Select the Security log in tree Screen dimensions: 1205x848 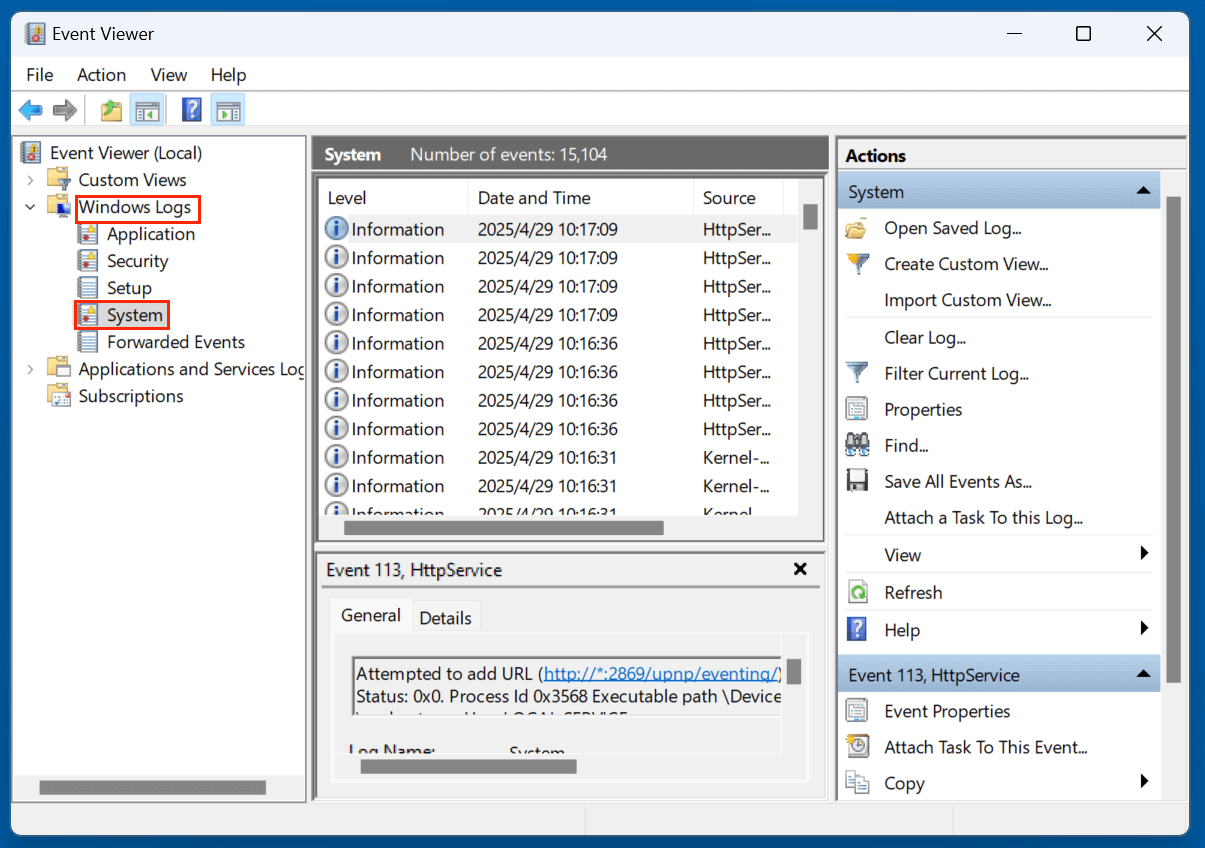tap(137, 261)
